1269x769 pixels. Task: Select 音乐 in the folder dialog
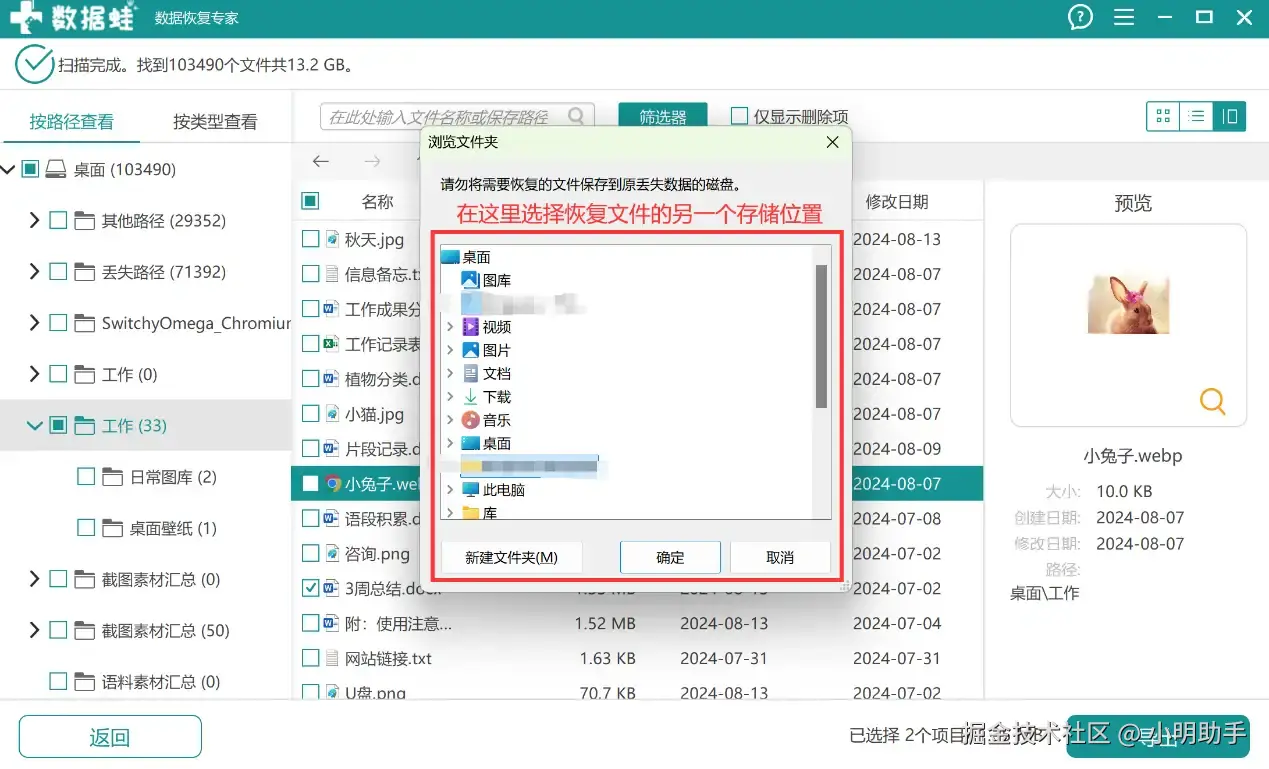[x=497, y=420]
